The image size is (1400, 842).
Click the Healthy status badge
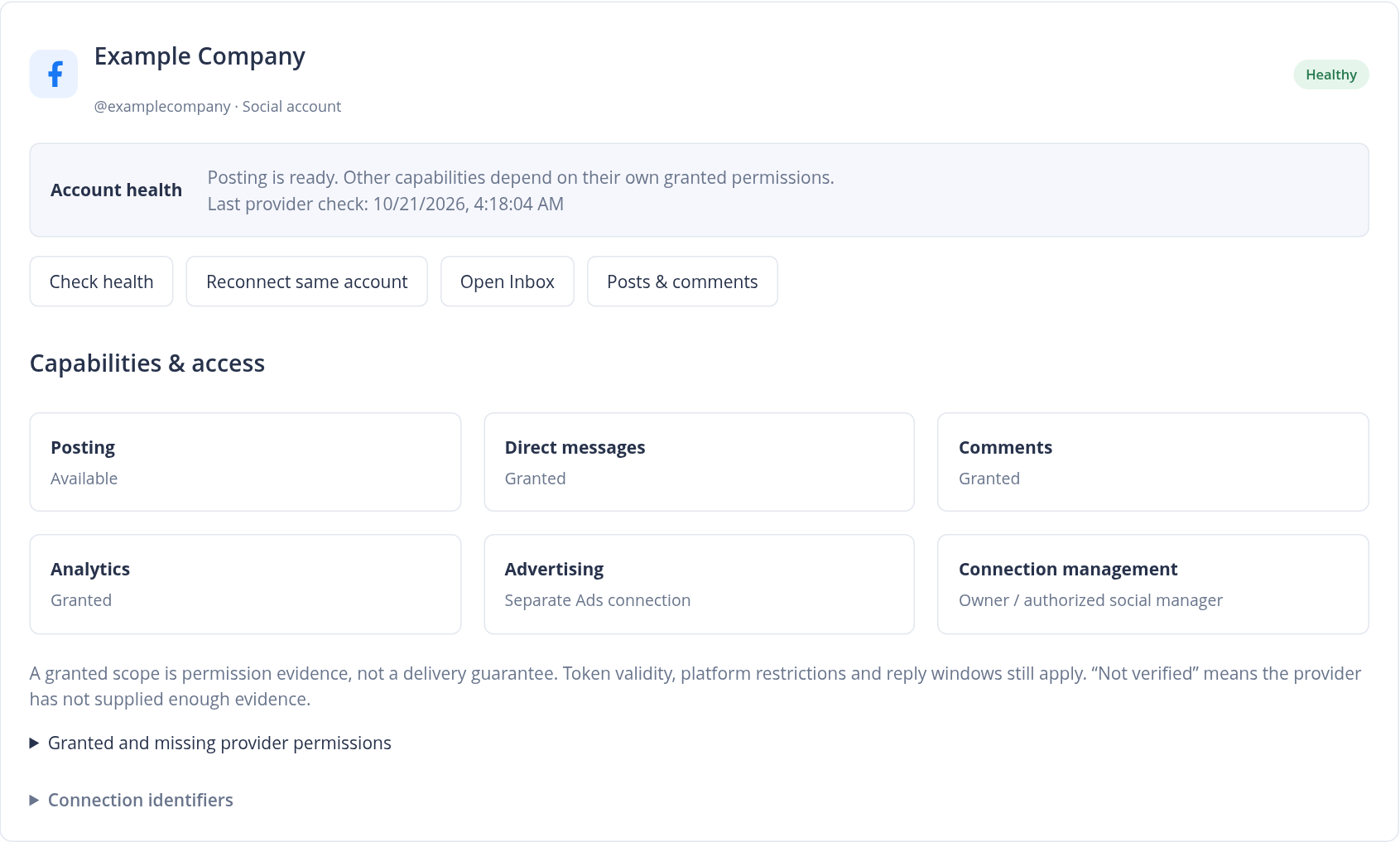click(x=1330, y=75)
